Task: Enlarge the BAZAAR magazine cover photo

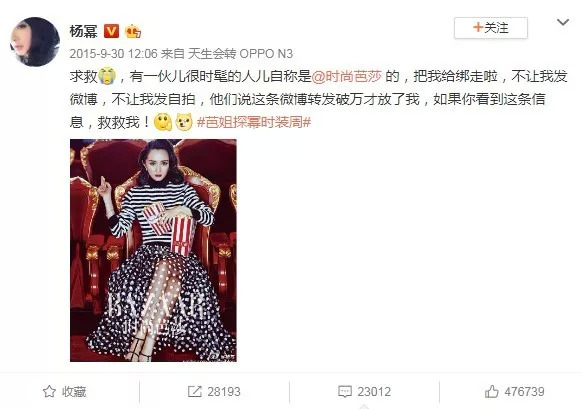Action: (153, 250)
